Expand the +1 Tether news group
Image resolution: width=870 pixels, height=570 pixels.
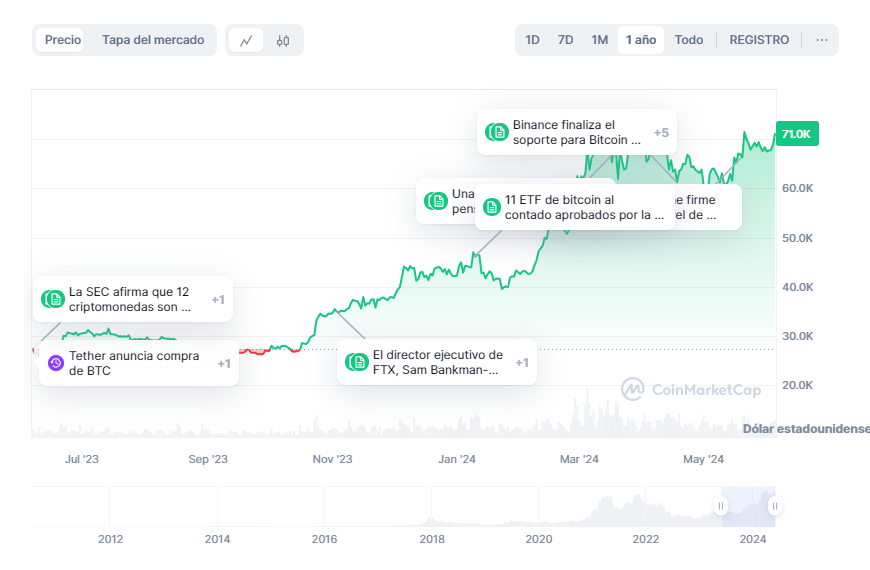click(x=224, y=363)
